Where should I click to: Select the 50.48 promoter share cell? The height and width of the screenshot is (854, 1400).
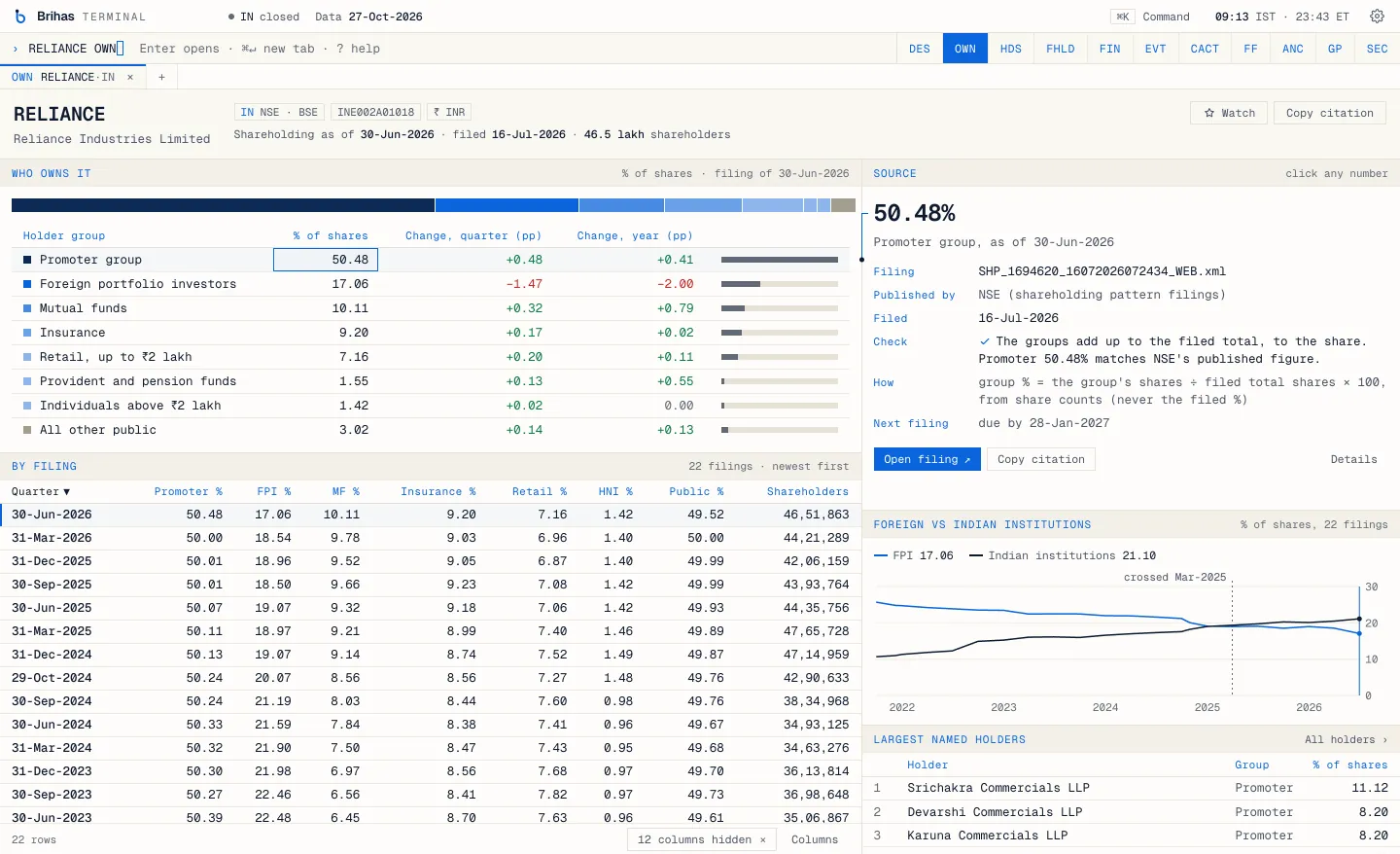(x=326, y=260)
